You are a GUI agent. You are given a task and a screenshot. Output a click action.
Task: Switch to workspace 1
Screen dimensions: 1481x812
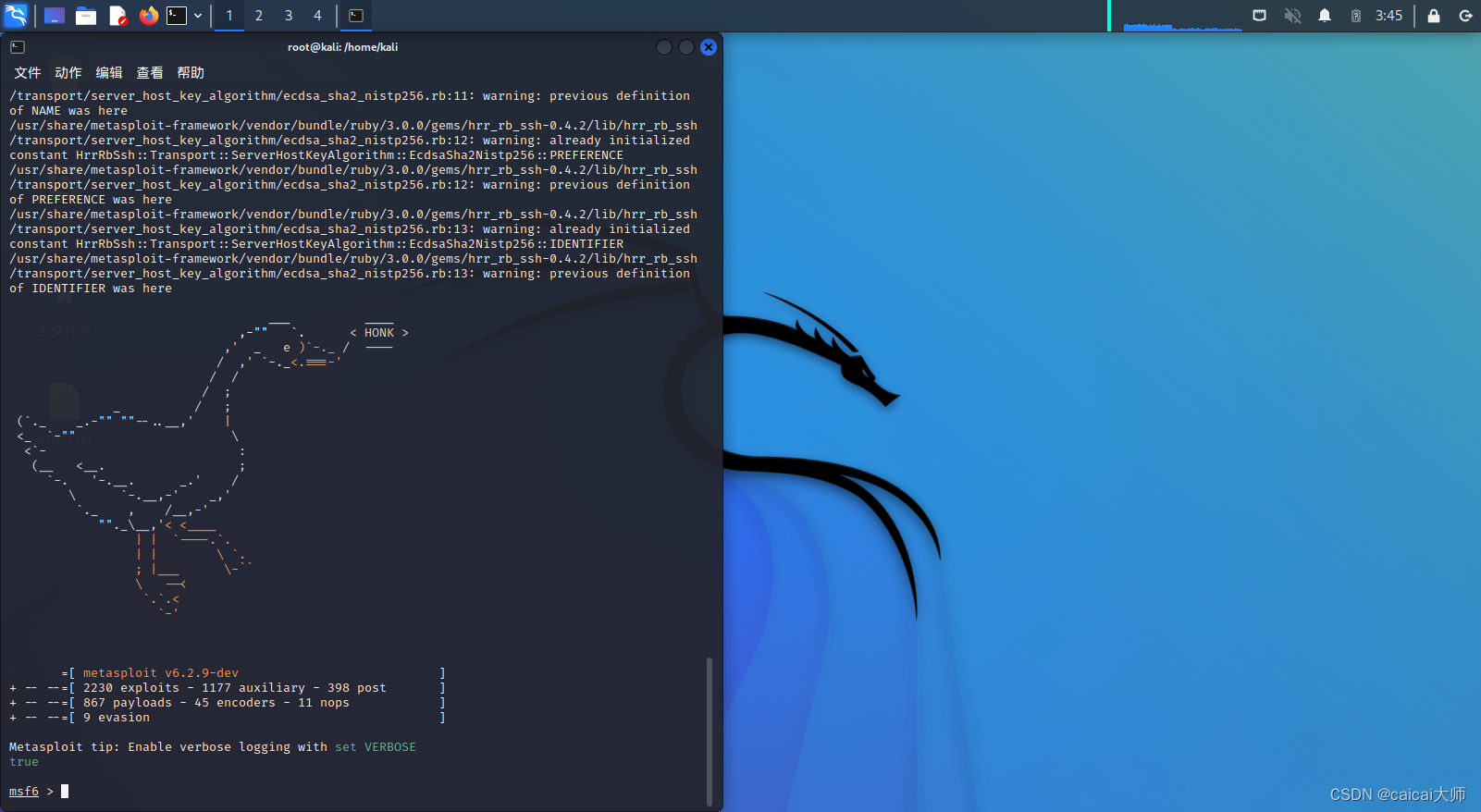click(x=229, y=16)
